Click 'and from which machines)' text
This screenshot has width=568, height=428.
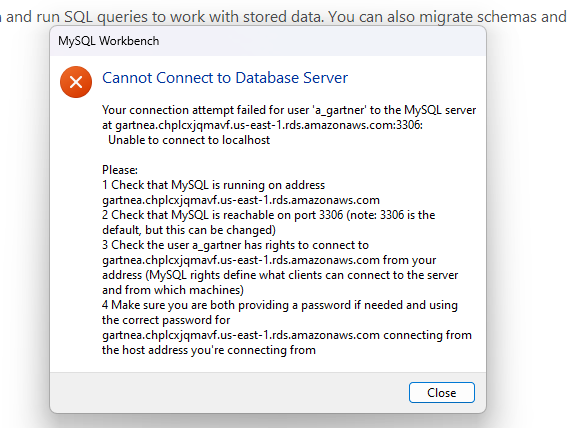173,290
